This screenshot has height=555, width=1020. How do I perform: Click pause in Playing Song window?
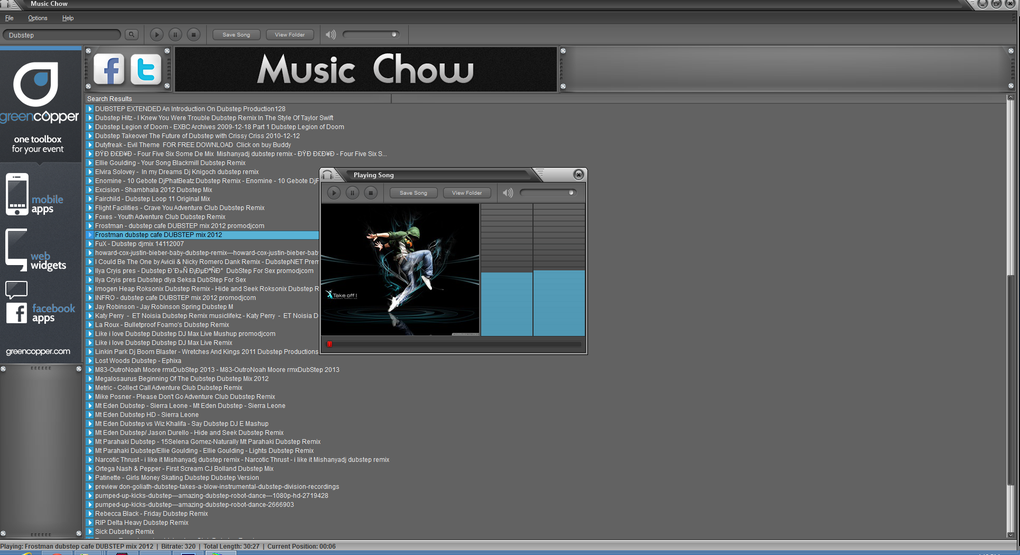(x=352, y=193)
